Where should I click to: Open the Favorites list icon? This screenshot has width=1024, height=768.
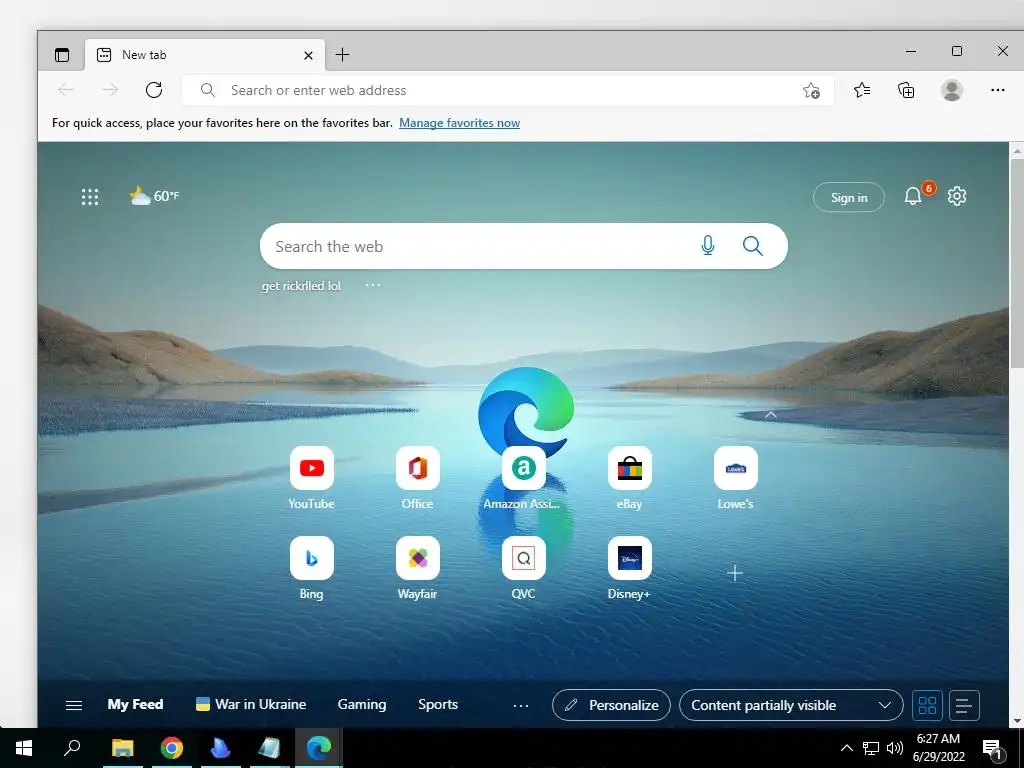[862, 90]
